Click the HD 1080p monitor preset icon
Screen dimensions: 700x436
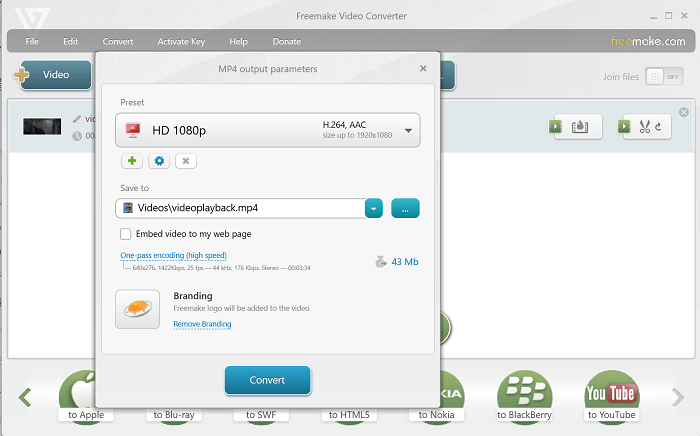(x=133, y=130)
